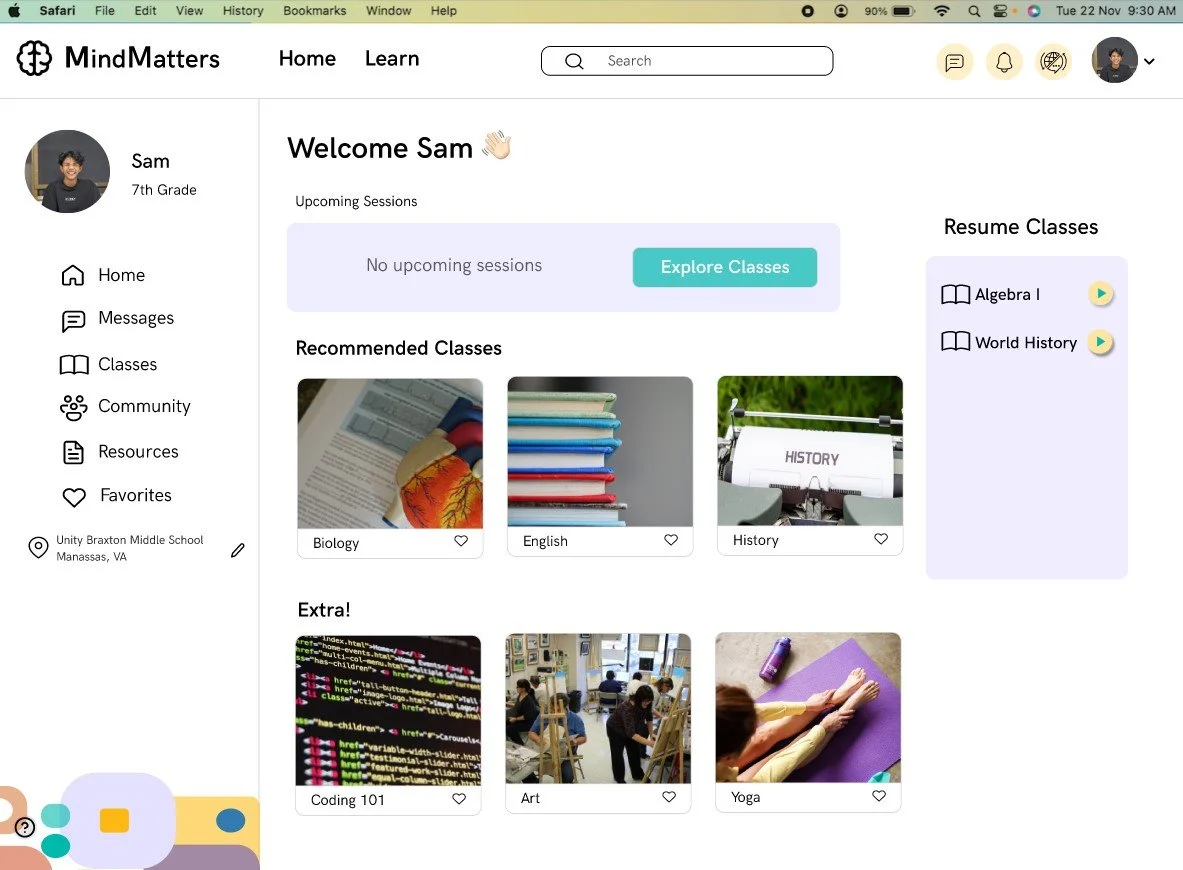
Task: Favorite the Biology class heart
Action: (x=461, y=540)
